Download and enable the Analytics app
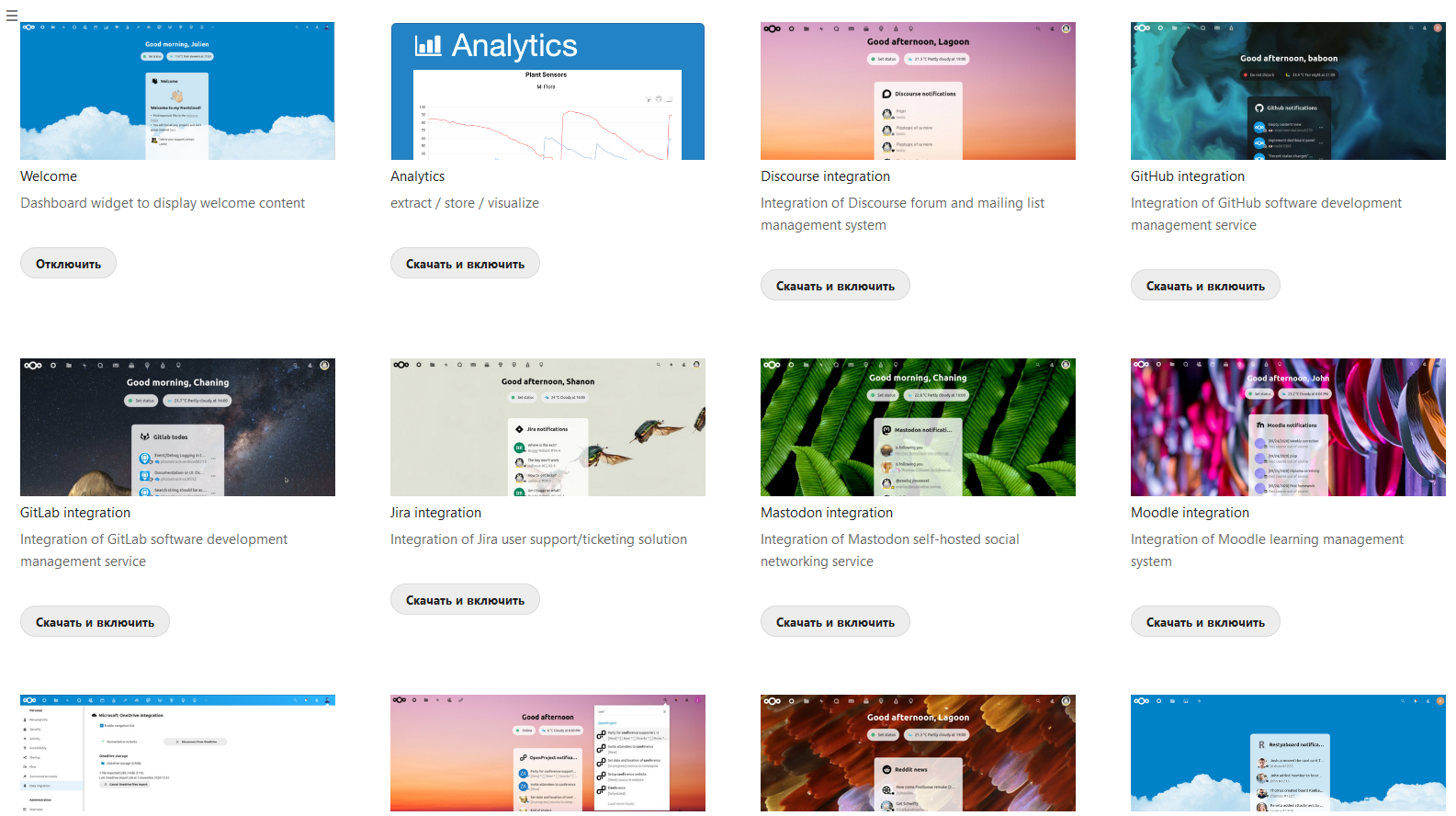Screen dimensions: 1456x816 pyautogui.click(x=465, y=264)
